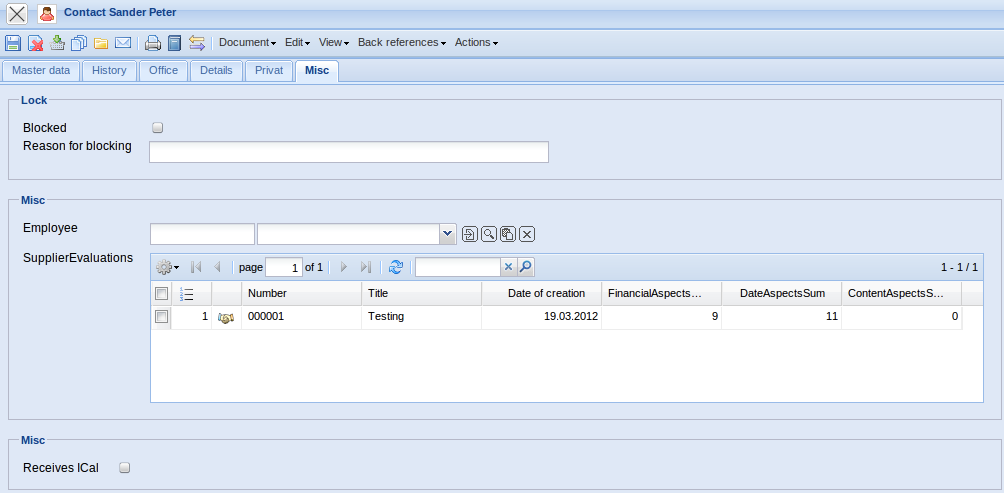Open the grid settings gear dropdown
The width and height of the screenshot is (1004, 493).
click(x=167, y=267)
